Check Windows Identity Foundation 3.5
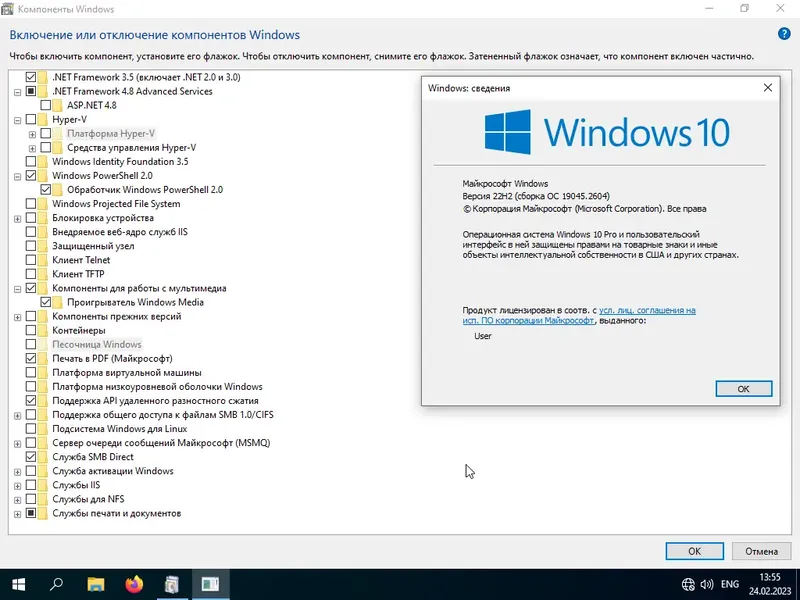 pos(31,162)
